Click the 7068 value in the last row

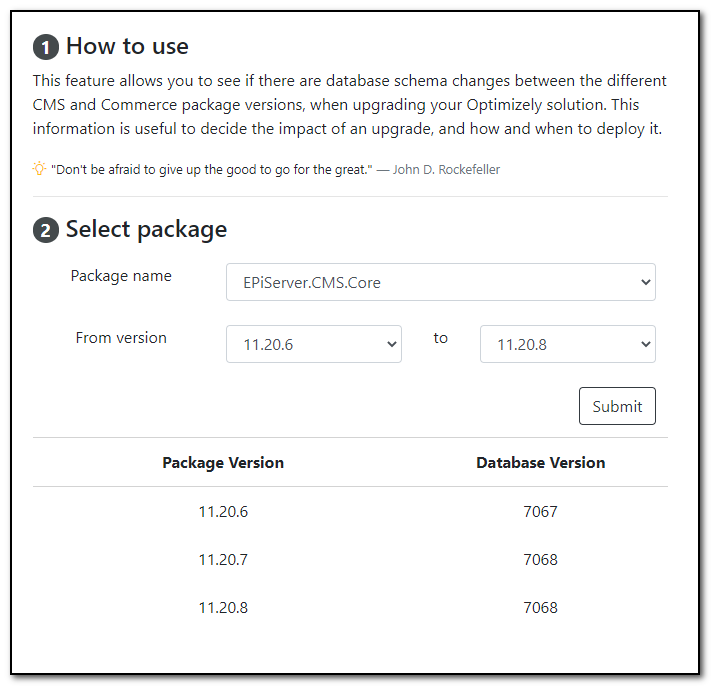540,608
